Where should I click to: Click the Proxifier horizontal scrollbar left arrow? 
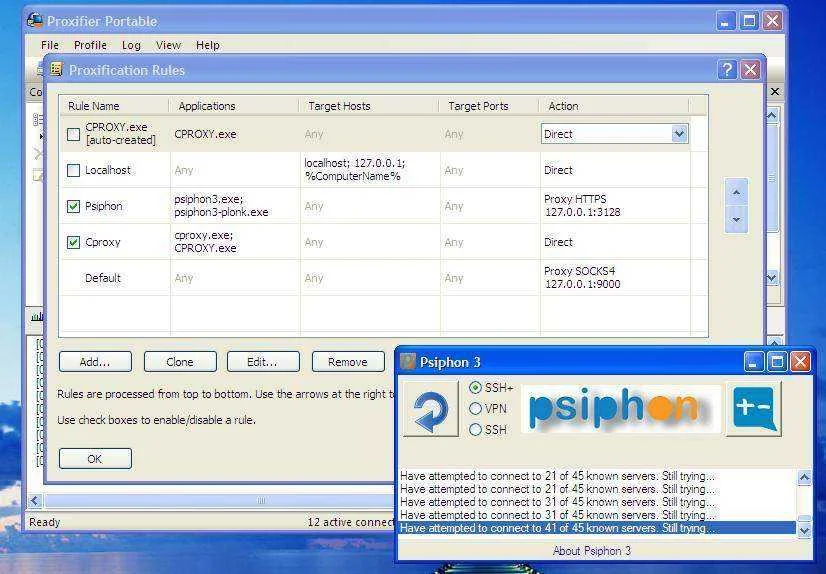pos(35,500)
